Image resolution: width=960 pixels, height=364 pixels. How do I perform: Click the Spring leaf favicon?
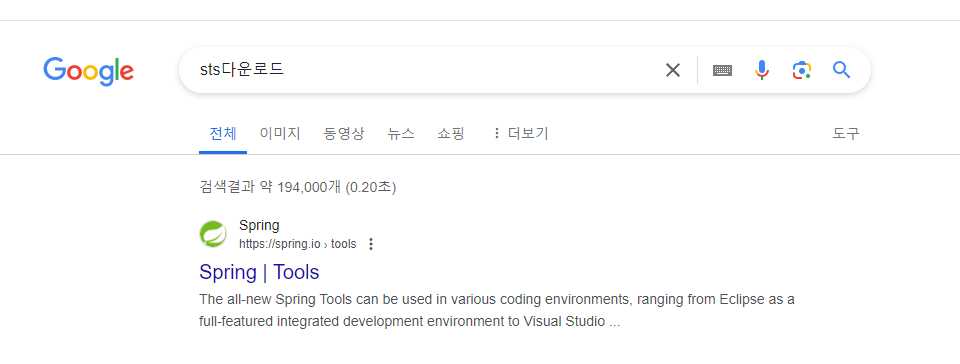coord(213,234)
